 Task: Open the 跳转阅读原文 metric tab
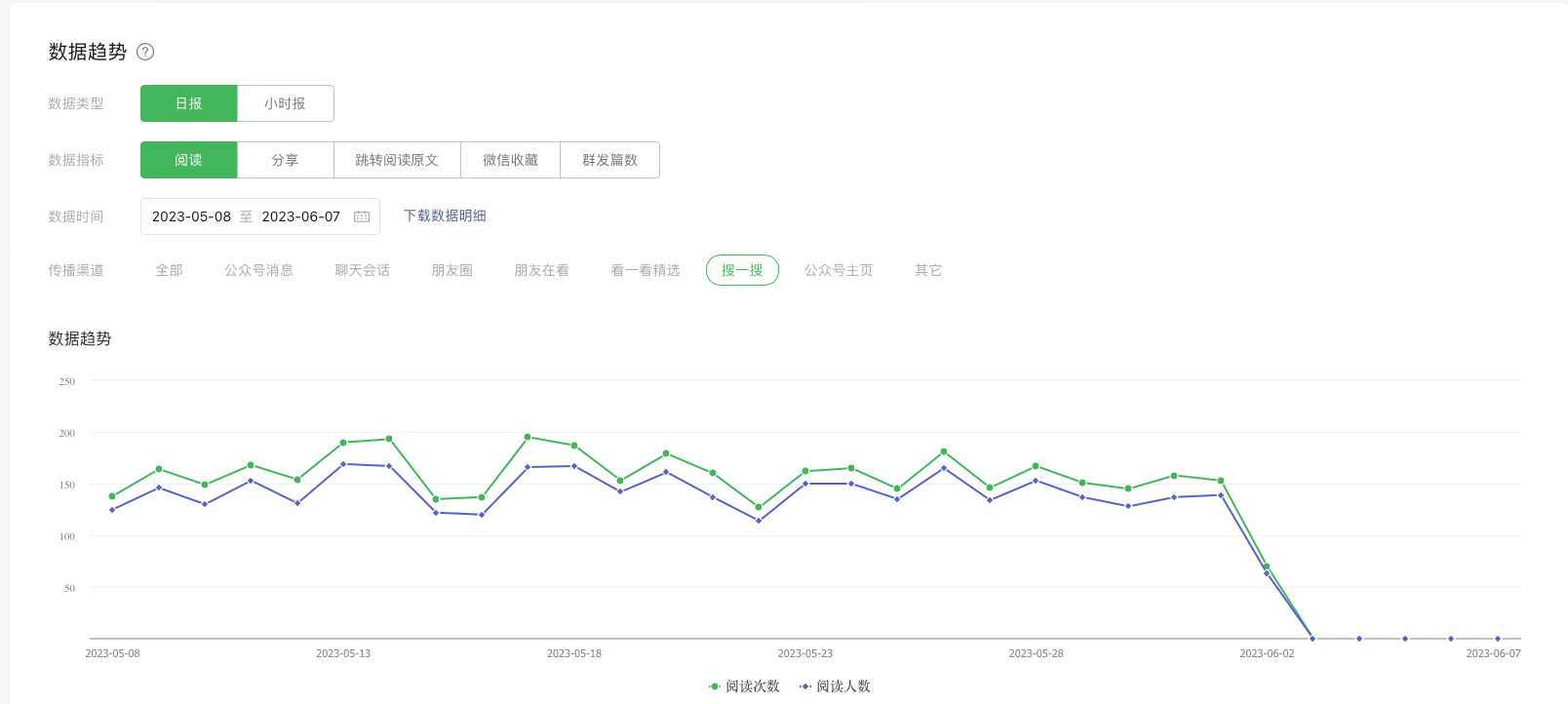pyautogui.click(x=397, y=160)
